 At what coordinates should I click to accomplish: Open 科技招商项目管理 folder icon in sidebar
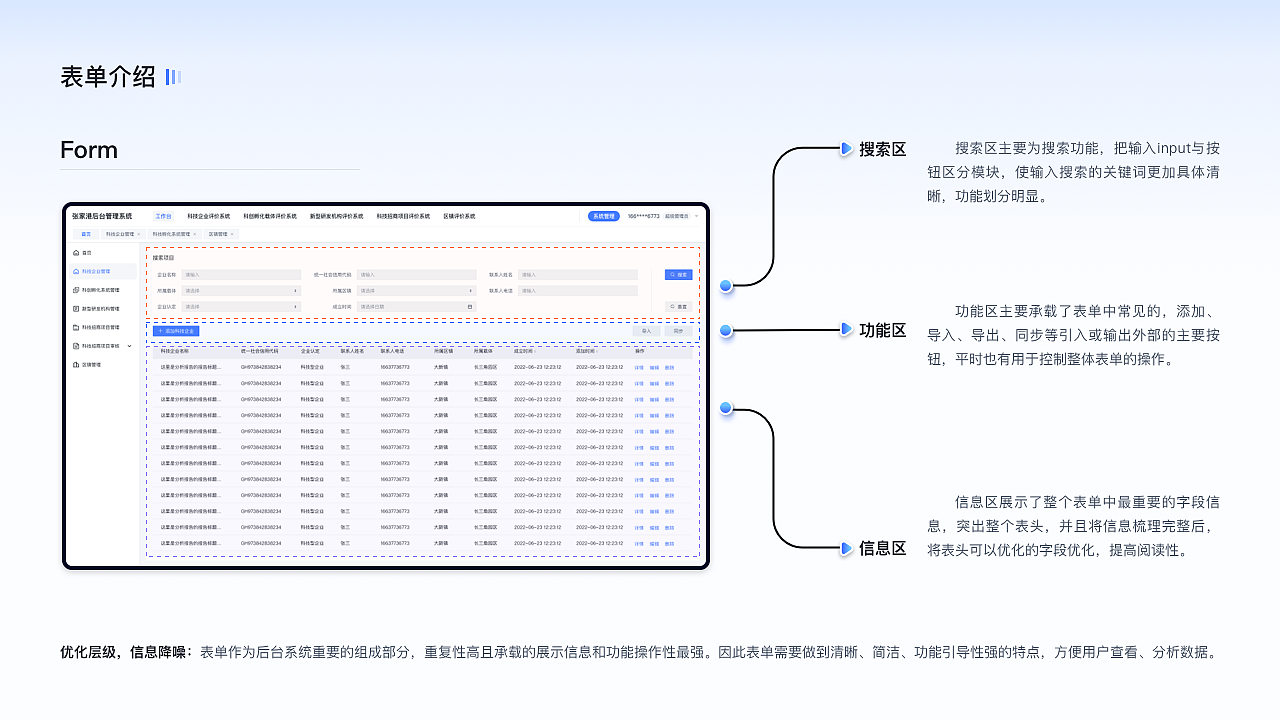(76, 327)
